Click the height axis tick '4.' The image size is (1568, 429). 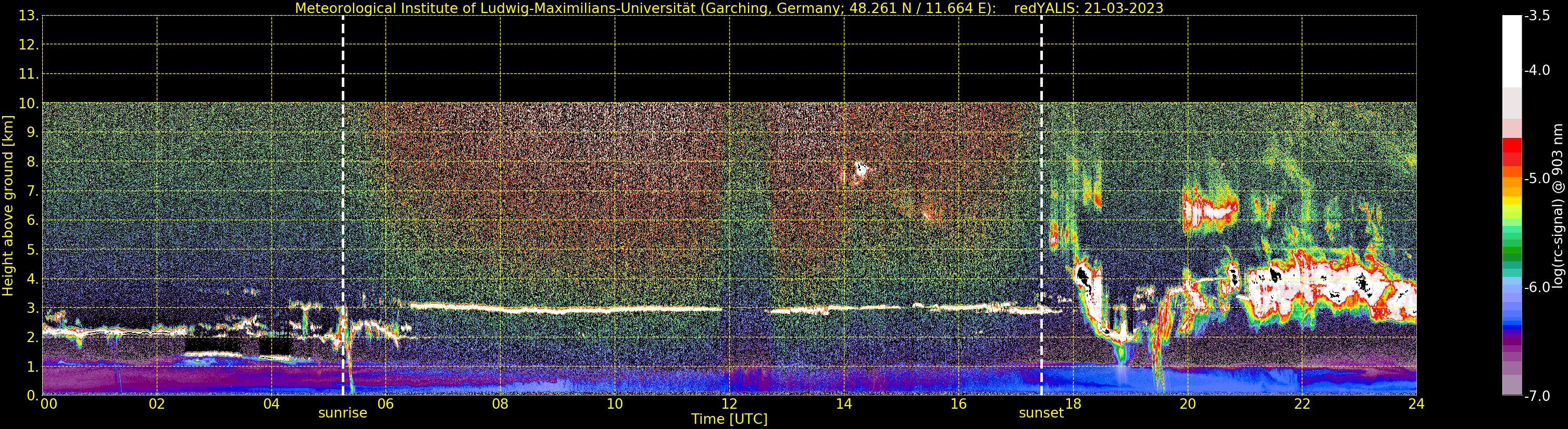33,279
